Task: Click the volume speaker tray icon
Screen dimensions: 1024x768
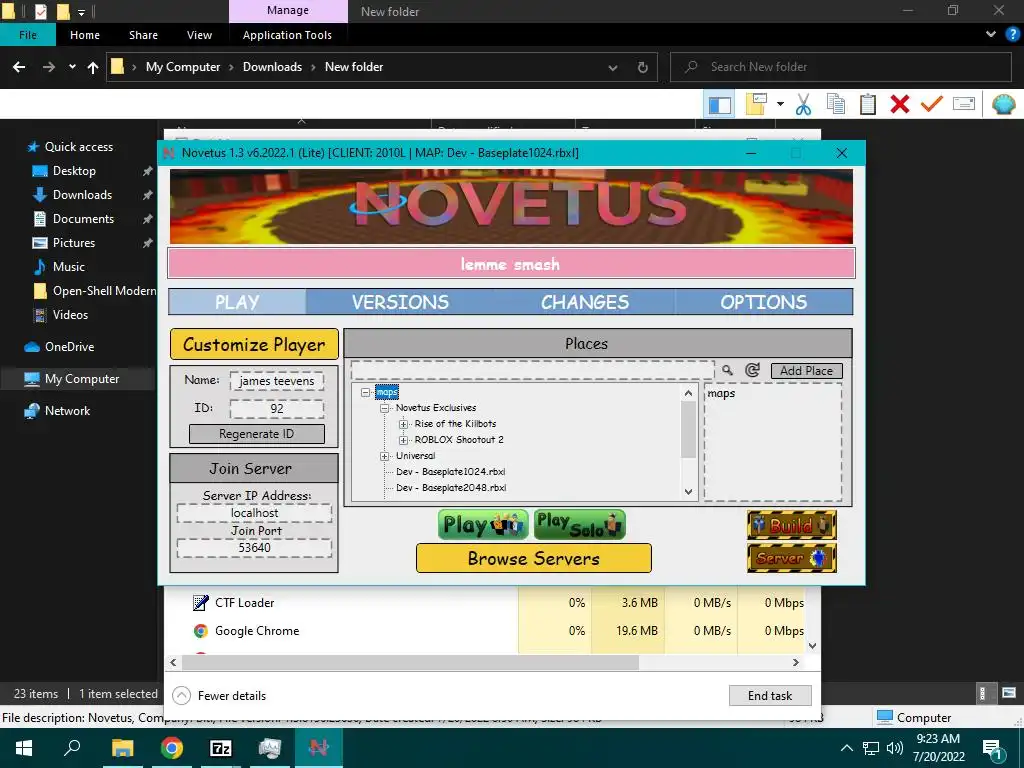Action: (895, 748)
